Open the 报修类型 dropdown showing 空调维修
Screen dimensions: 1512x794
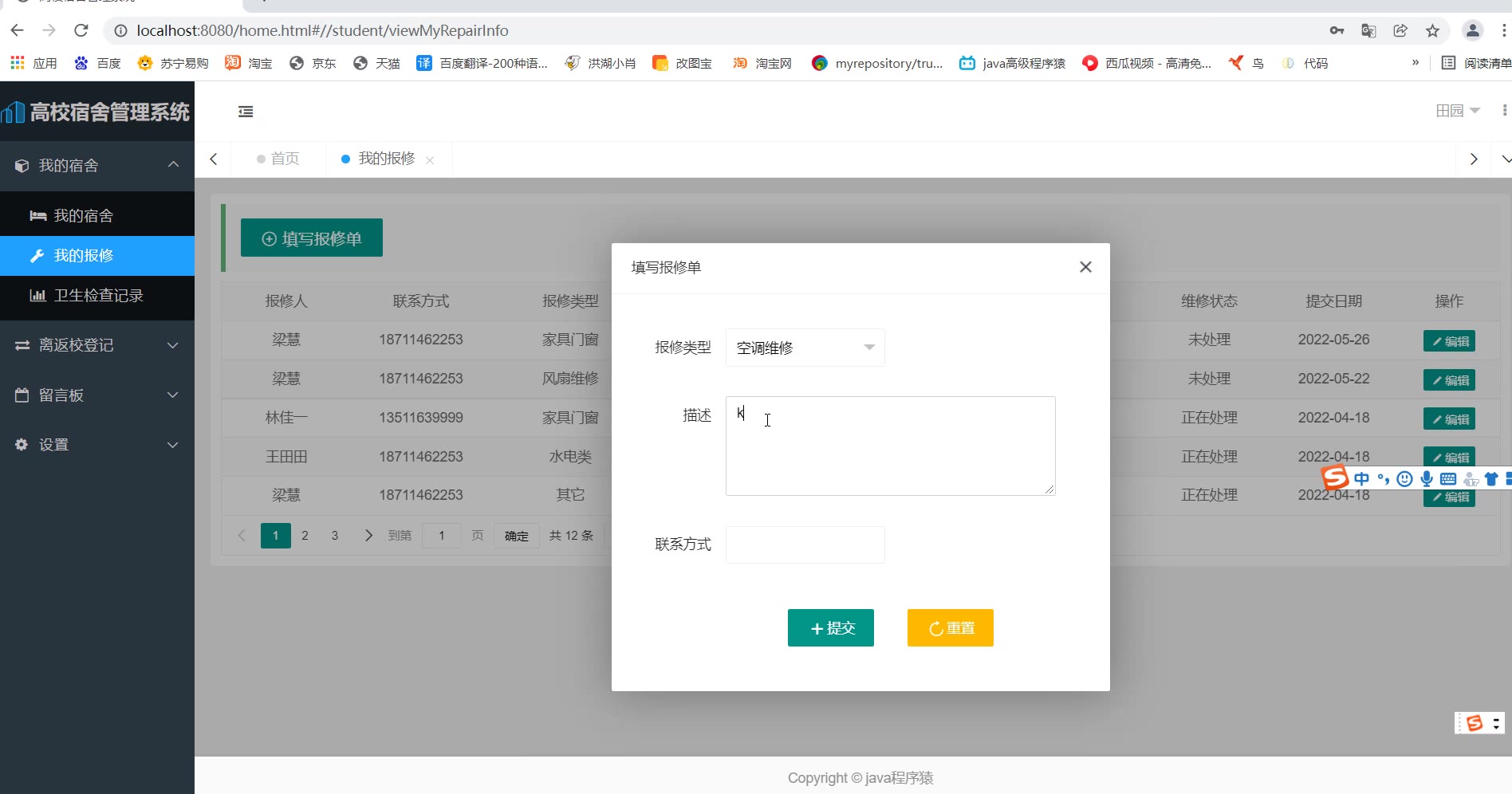pos(805,348)
